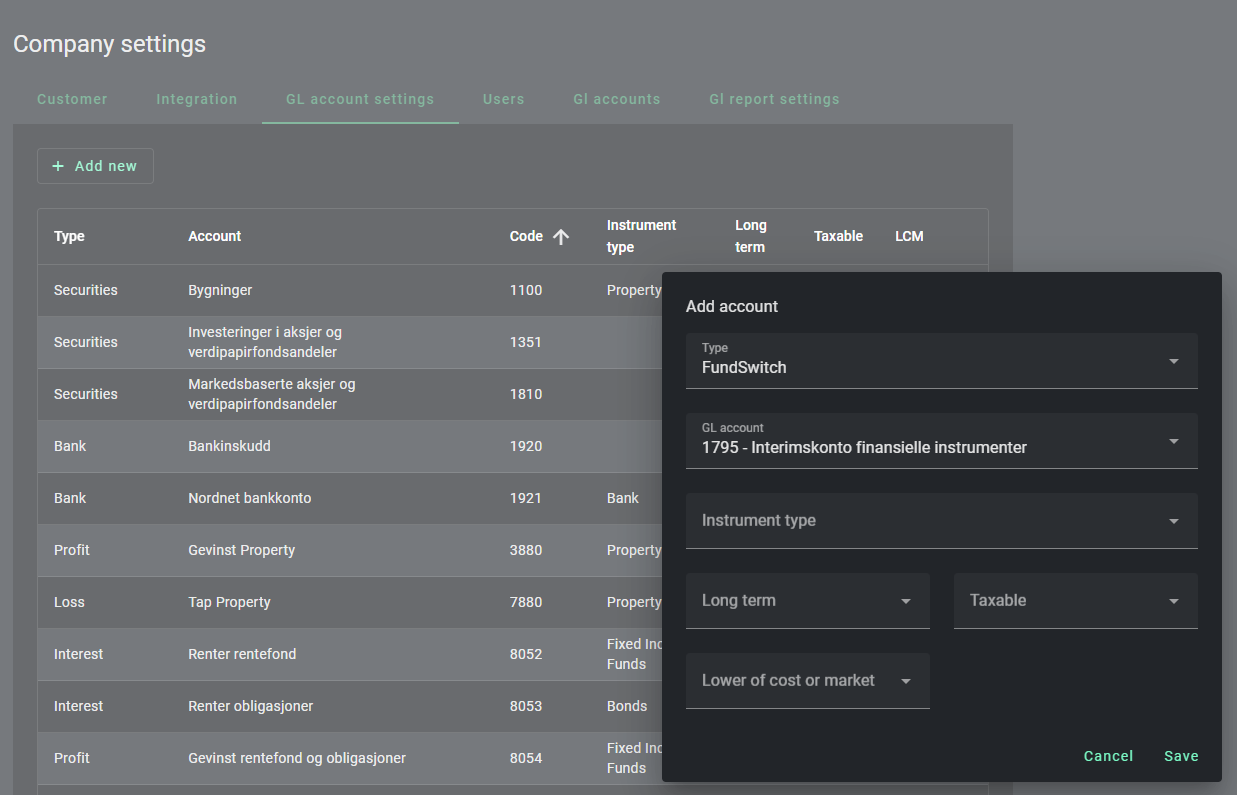Expand the Long term dropdown
Viewport: 1237px width, 795px height.
[x=807, y=601]
